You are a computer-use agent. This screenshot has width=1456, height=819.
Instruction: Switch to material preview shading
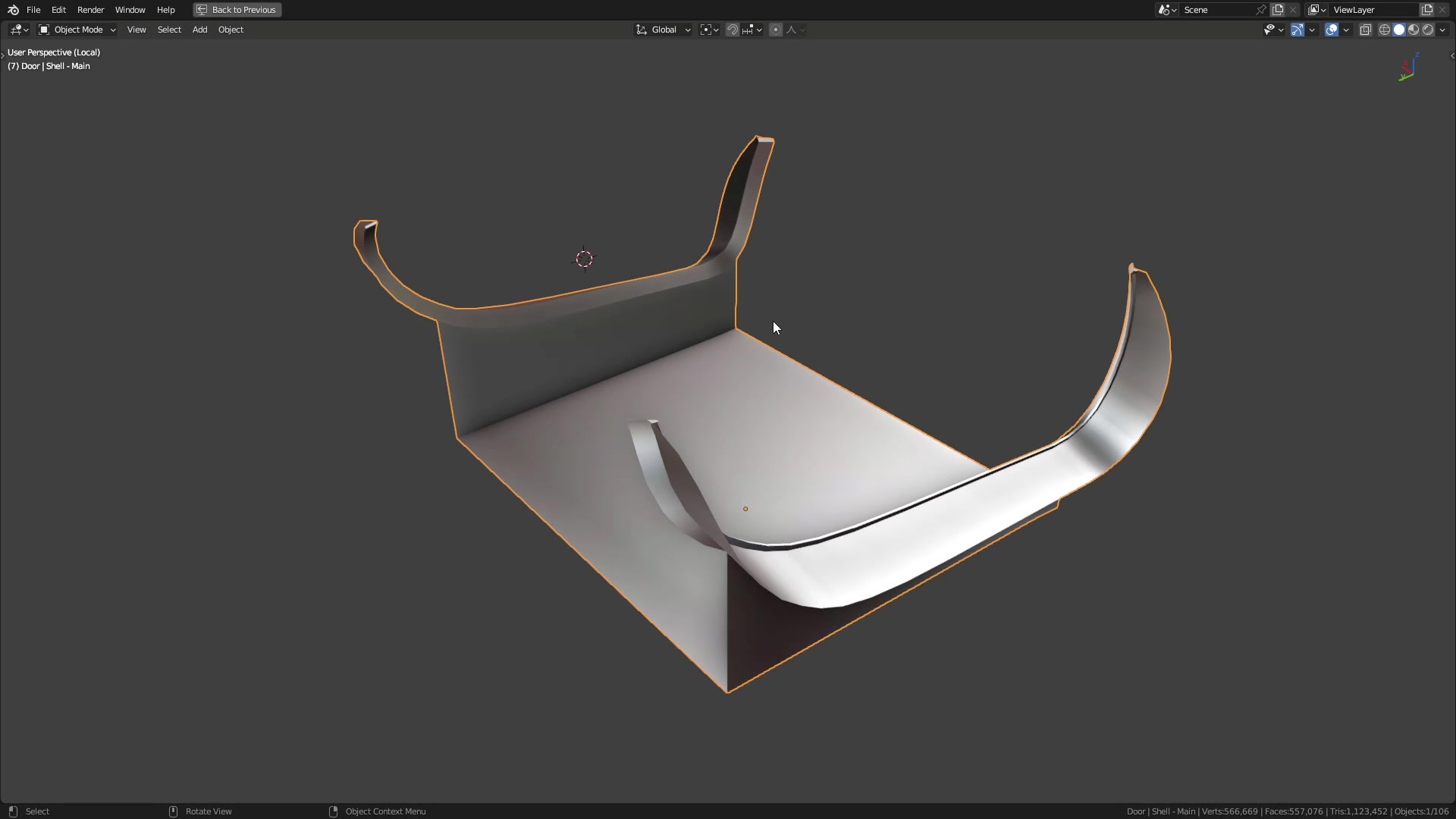[x=1414, y=30]
